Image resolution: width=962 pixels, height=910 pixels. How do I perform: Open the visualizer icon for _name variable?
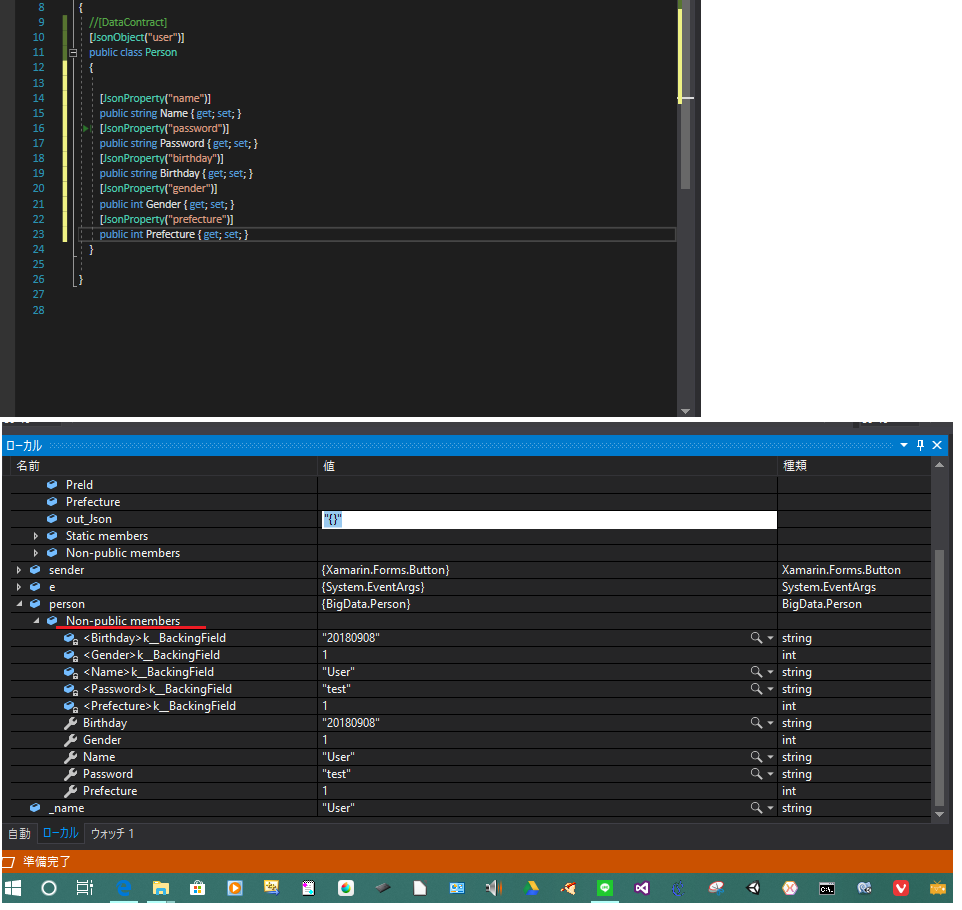[x=757, y=807]
